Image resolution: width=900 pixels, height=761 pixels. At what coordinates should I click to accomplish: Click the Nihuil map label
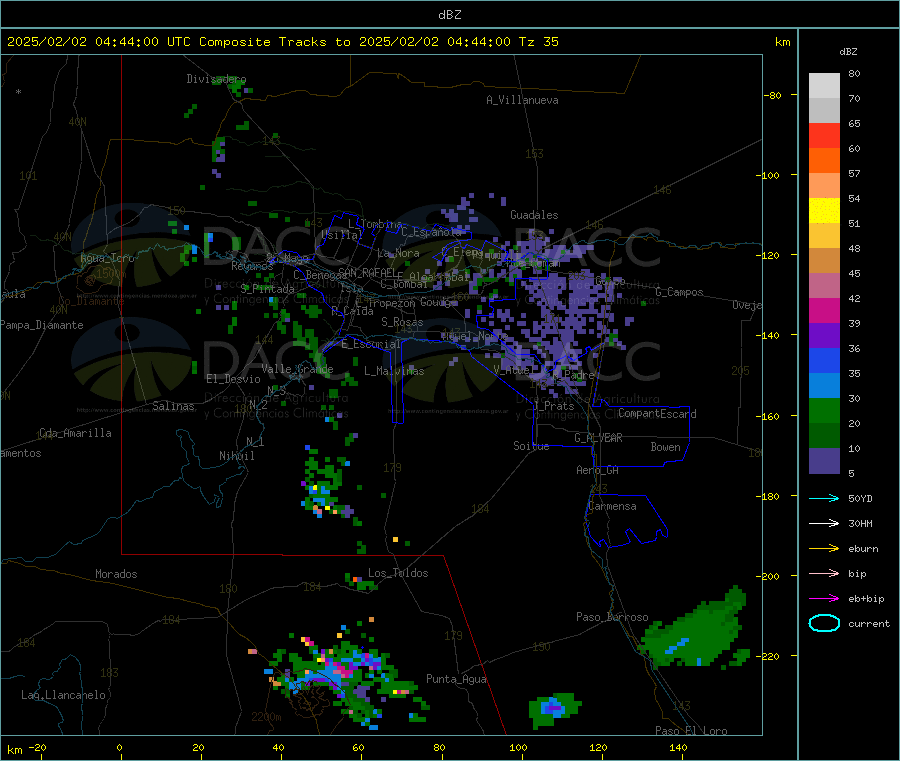tap(236, 456)
